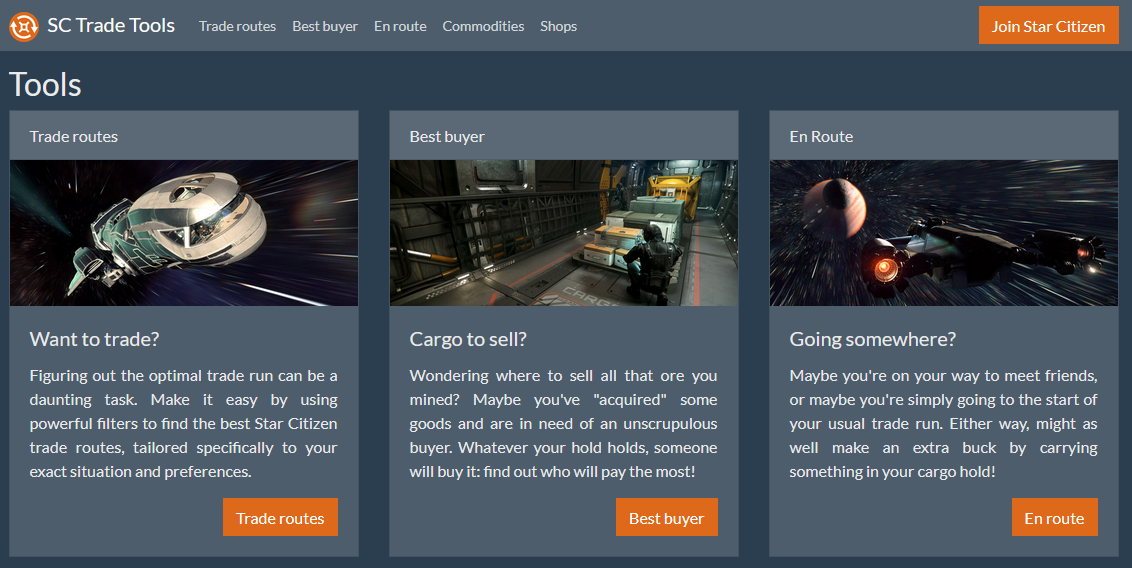Open the SC Trade Tools brand link
1132x568 pixels.
click(x=92, y=26)
